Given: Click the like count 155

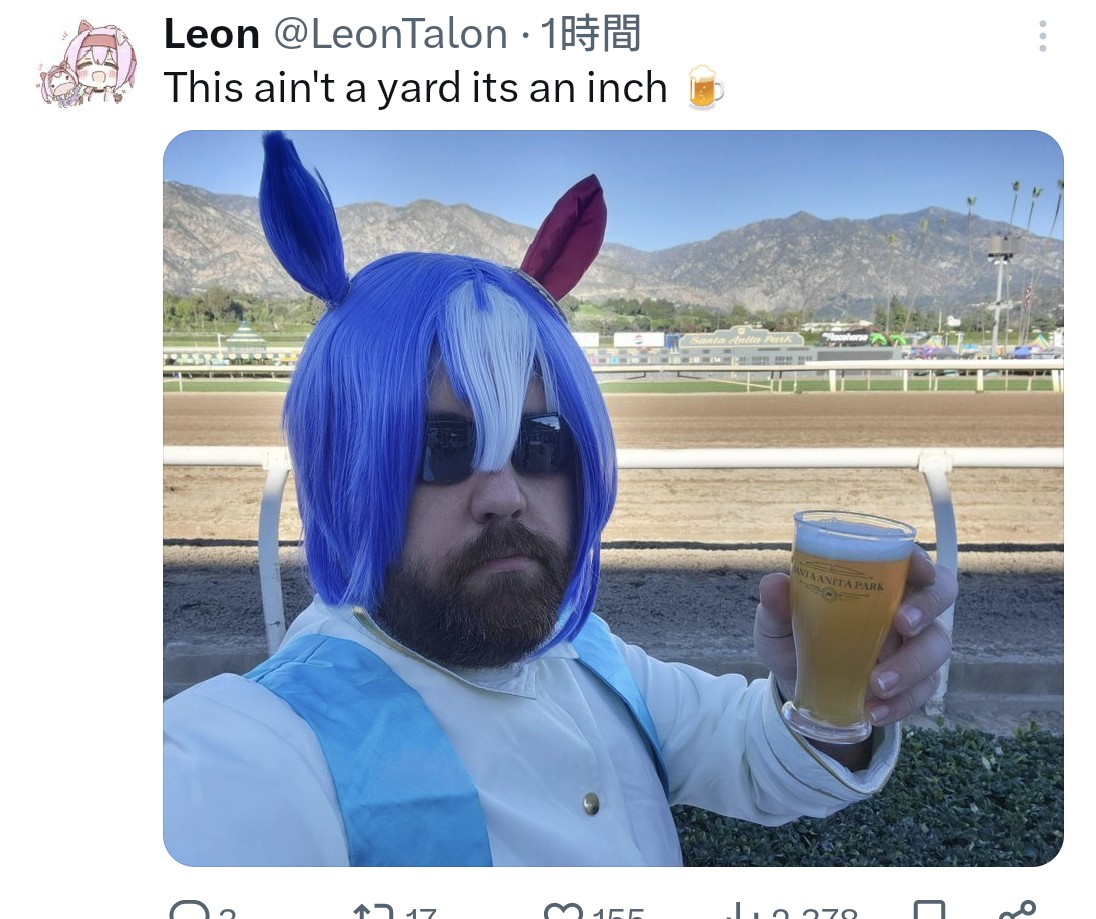Looking at the screenshot, I should point(619,913).
